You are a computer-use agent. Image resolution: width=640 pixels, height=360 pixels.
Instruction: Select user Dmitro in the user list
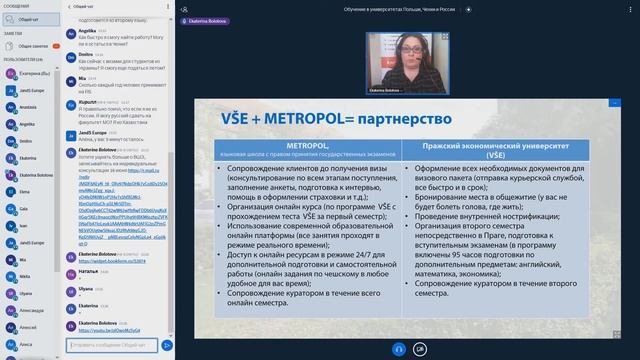29,141
